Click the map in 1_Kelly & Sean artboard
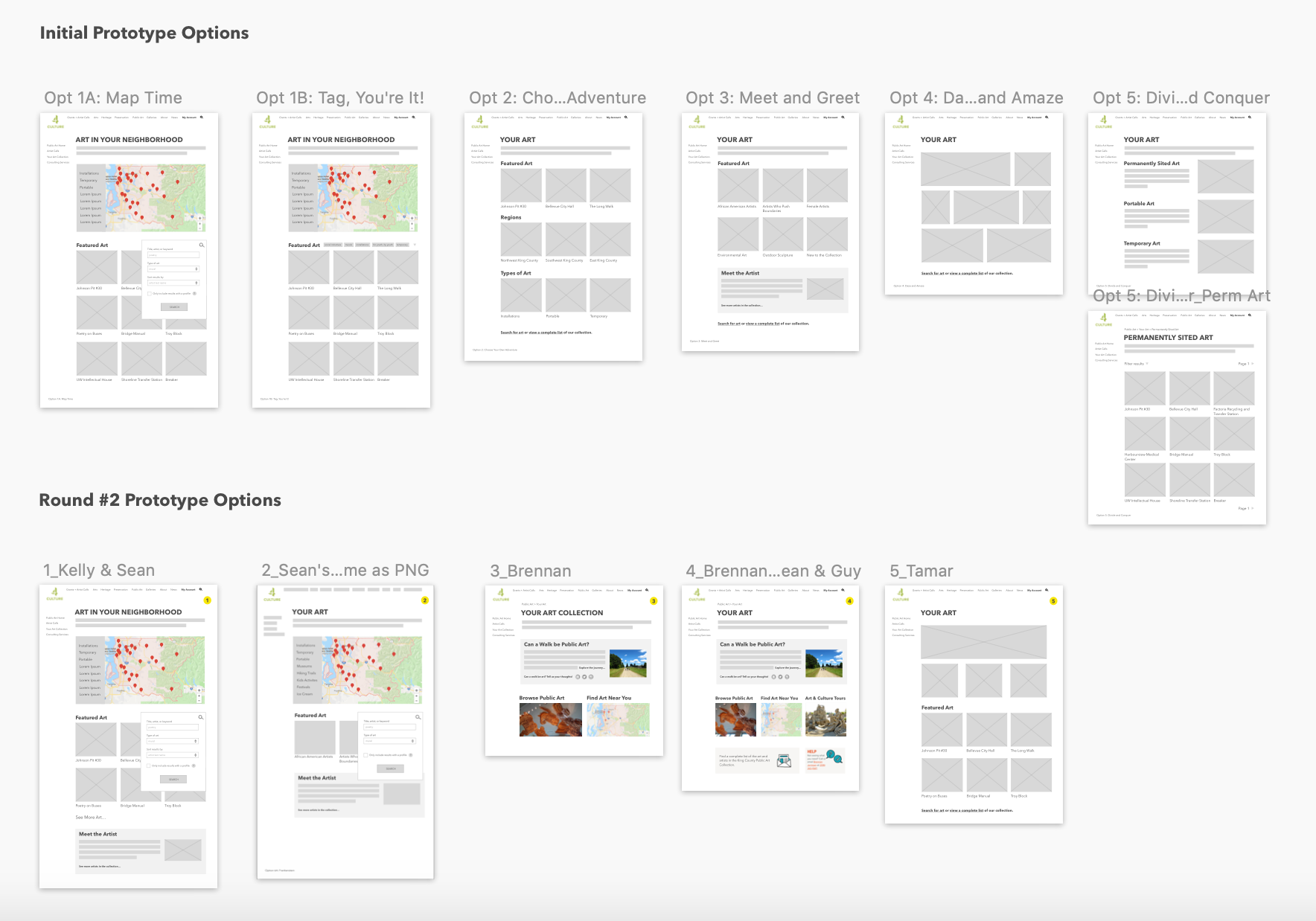 (x=154, y=670)
